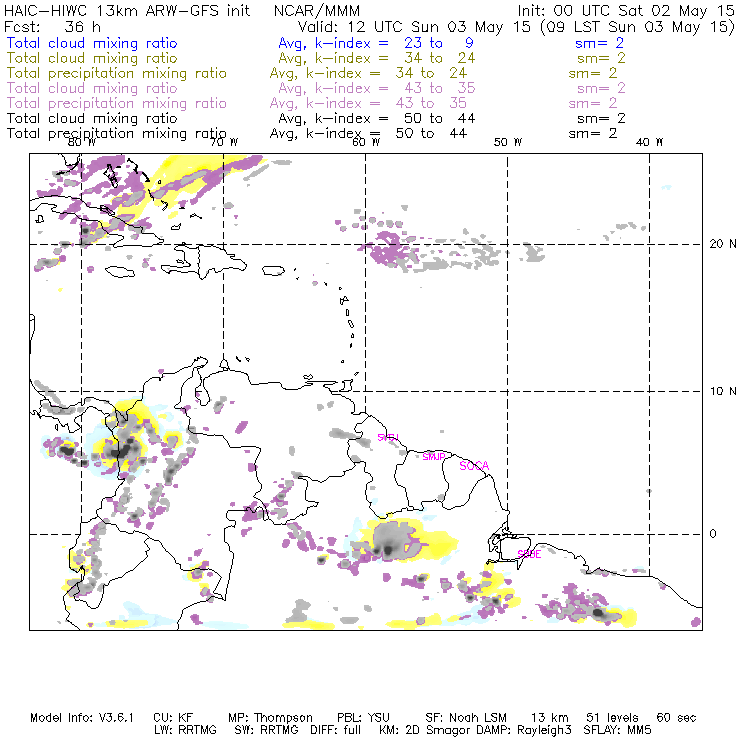
Task: Click the black Total precipitation mixing ratio legend line
Action: point(117,134)
